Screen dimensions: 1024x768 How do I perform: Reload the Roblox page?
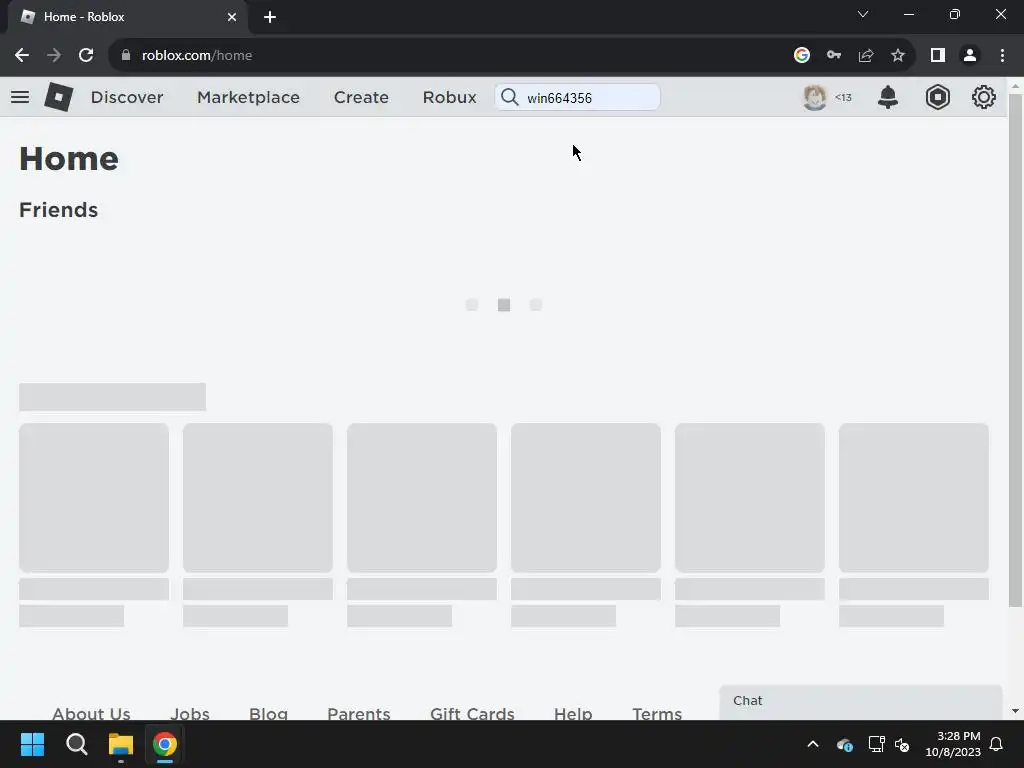(x=86, y=56)
